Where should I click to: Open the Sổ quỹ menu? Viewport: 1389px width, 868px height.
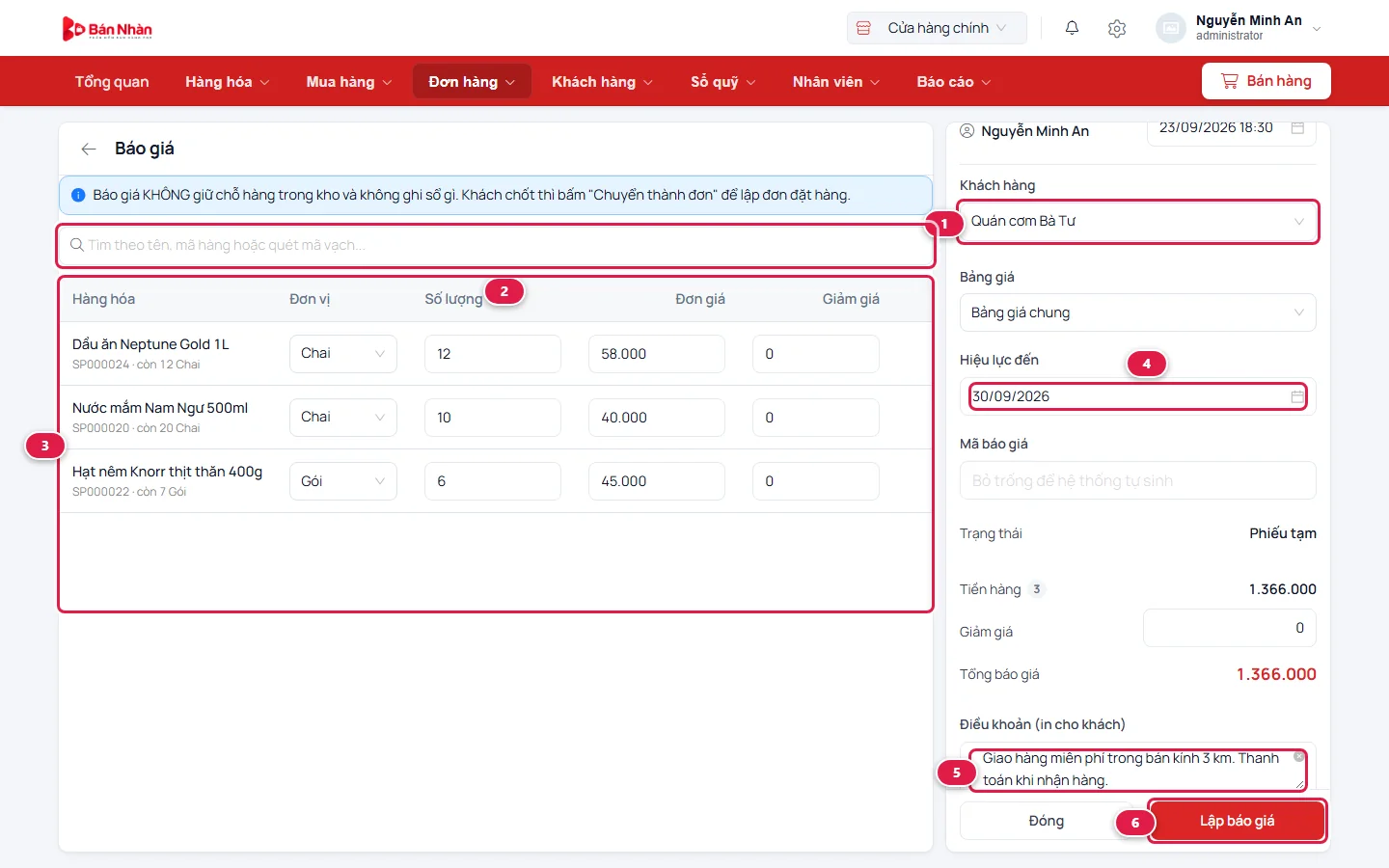pyautogui.click(x=722, y=82)
